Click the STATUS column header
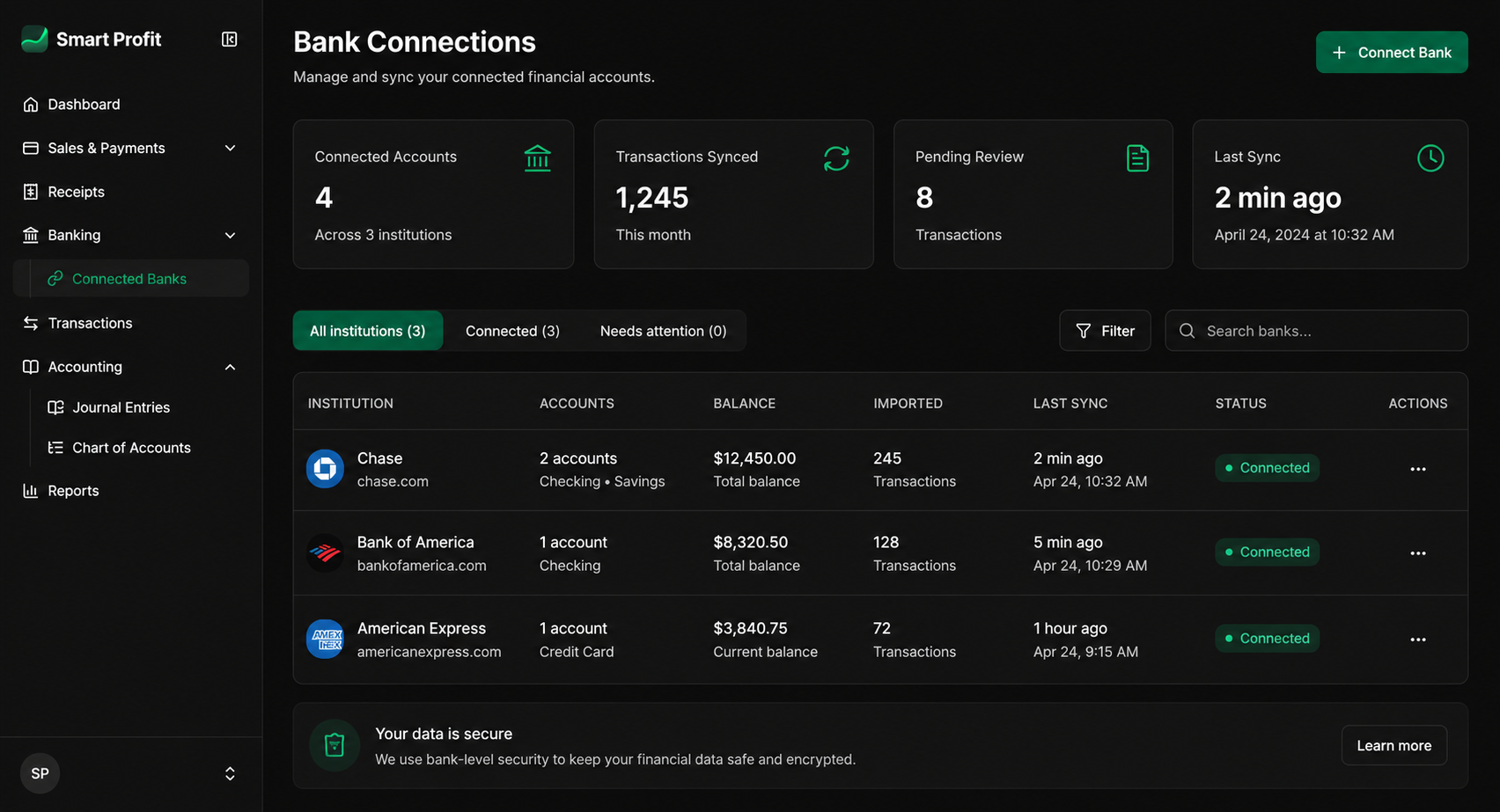The image size is (1500, 812). (x=1241, y=403)
